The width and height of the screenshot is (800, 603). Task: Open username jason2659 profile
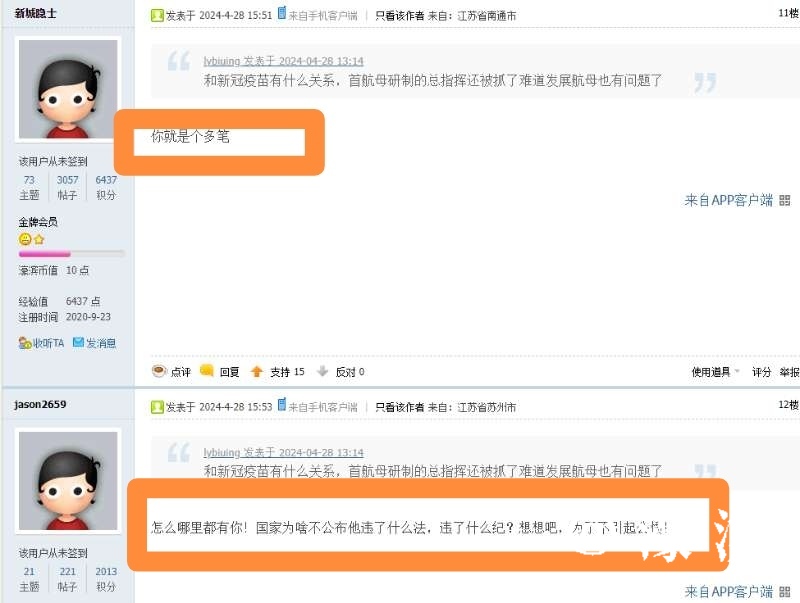tap(40, 405)
